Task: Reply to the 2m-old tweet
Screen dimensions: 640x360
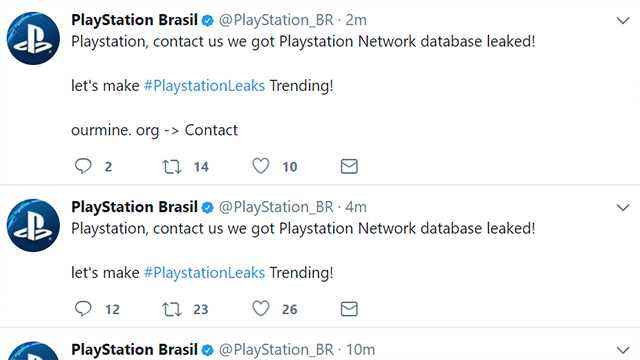Action: [x=83, y=166]
